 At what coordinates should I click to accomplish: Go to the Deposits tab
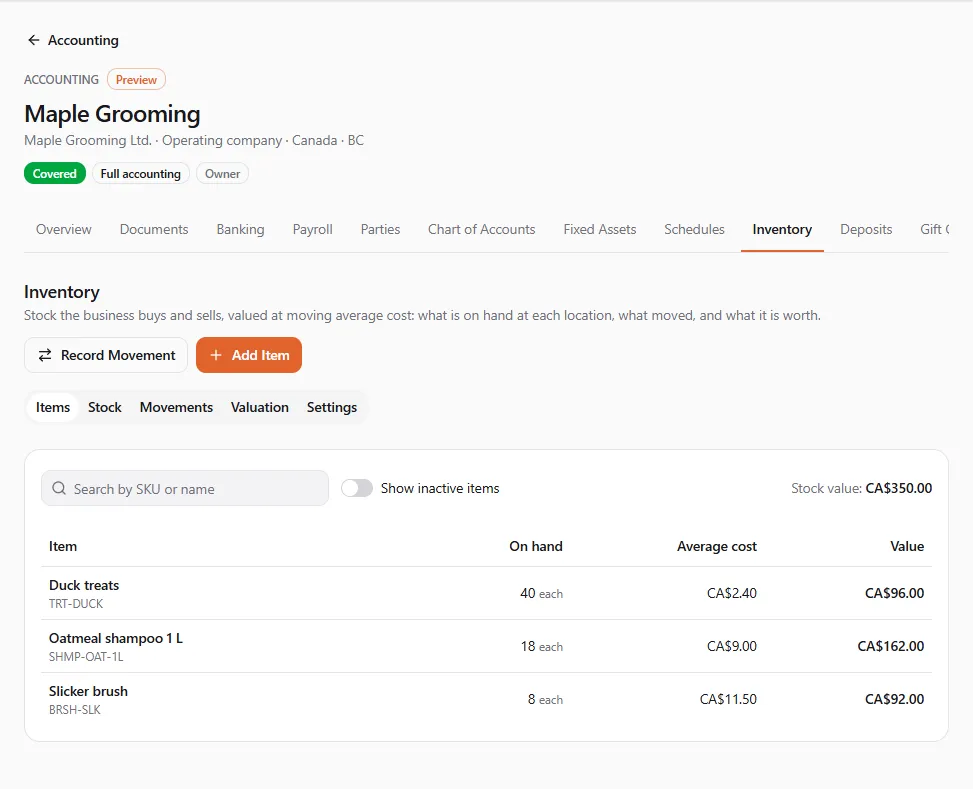(x=866, y=230)
